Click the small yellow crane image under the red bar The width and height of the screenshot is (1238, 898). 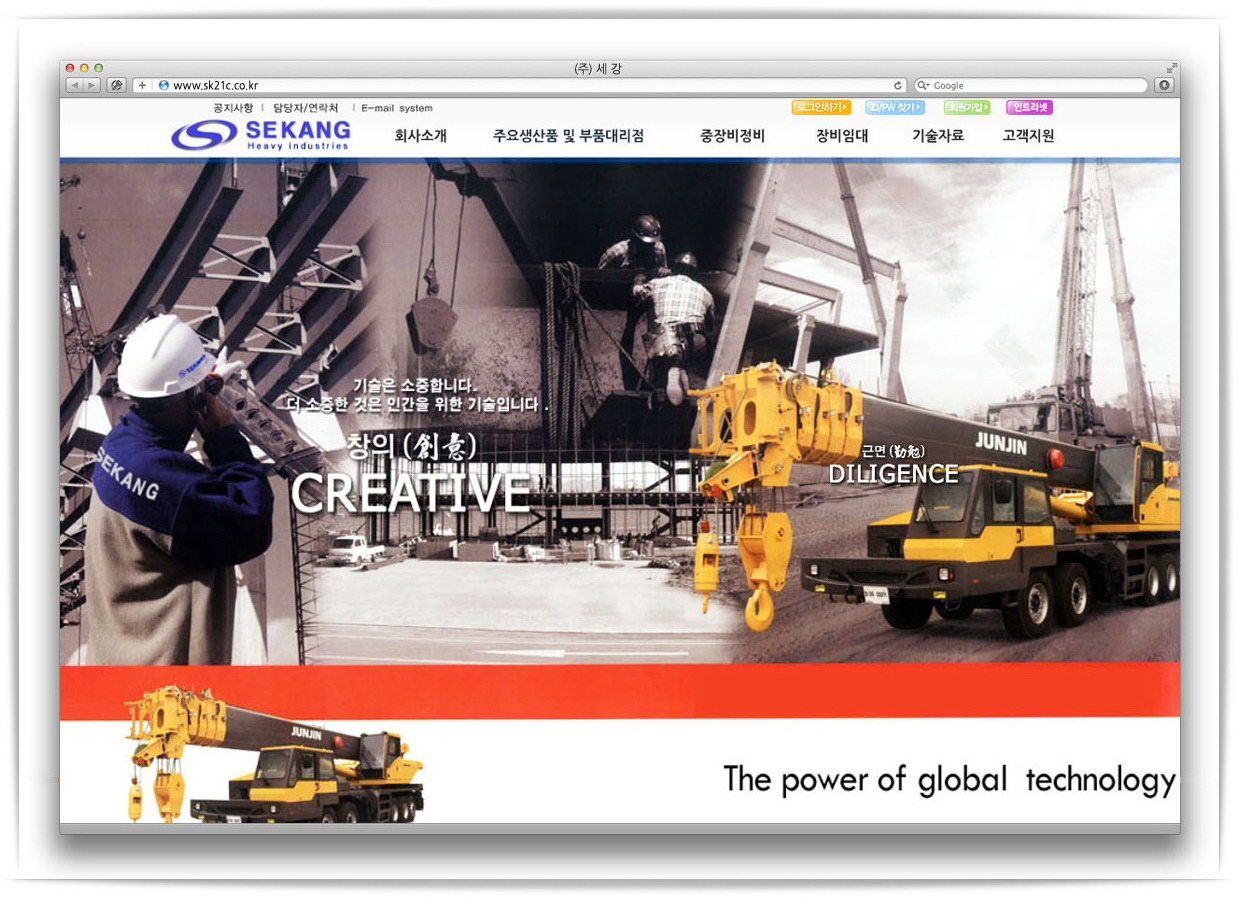(275, 754)
